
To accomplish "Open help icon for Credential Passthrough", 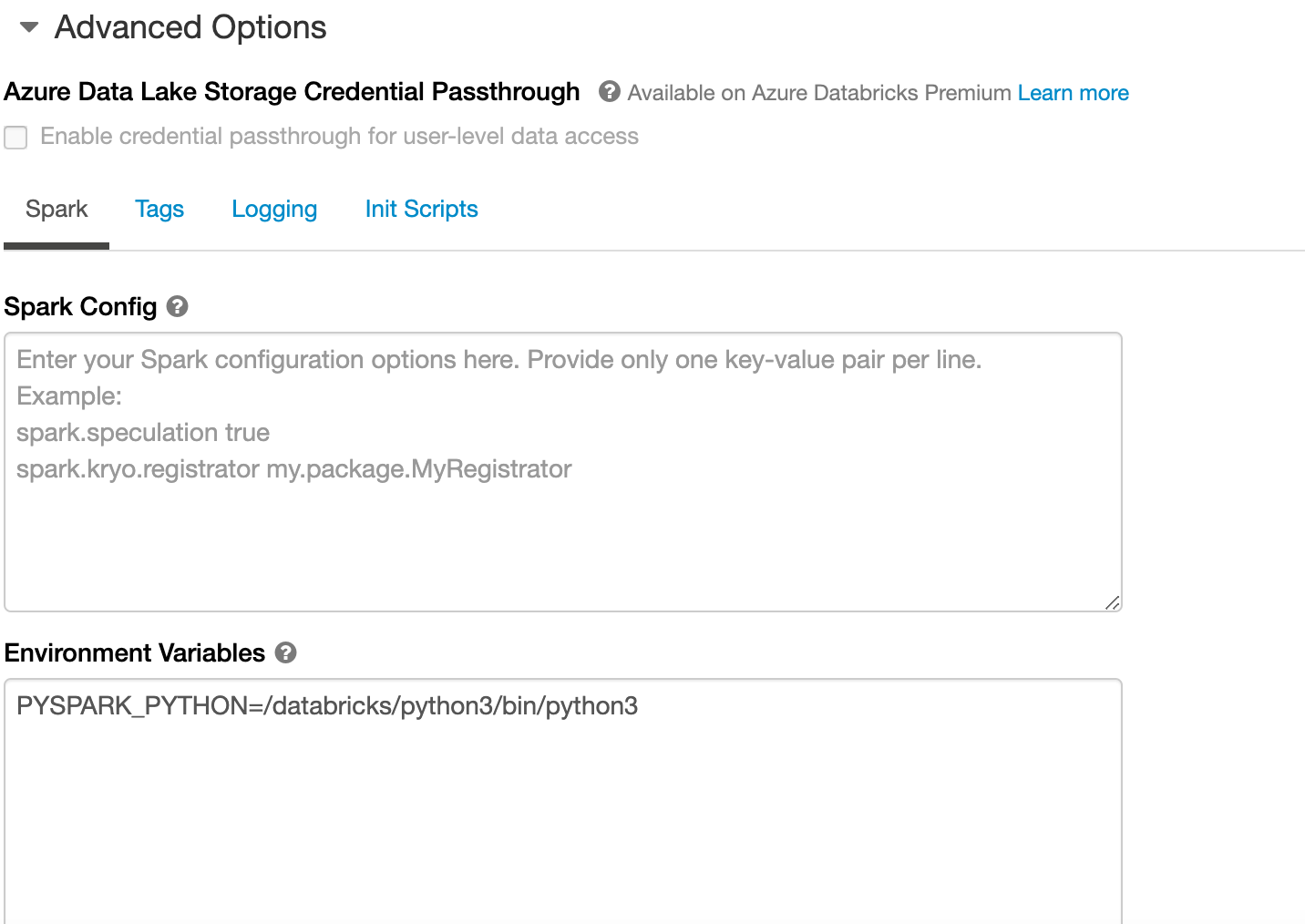I will 610,92.
